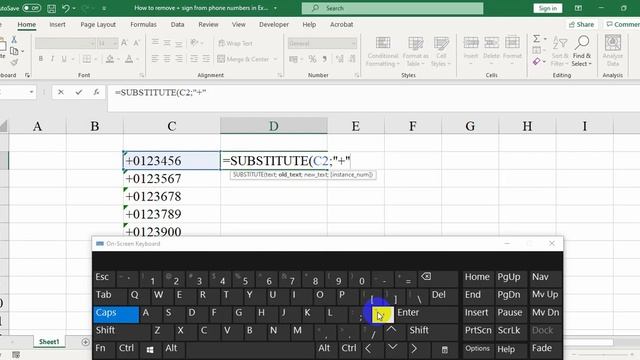Open the Insert ribbon tab
Image resolution: width=640 pixels, height=360 pixels.
57,24
